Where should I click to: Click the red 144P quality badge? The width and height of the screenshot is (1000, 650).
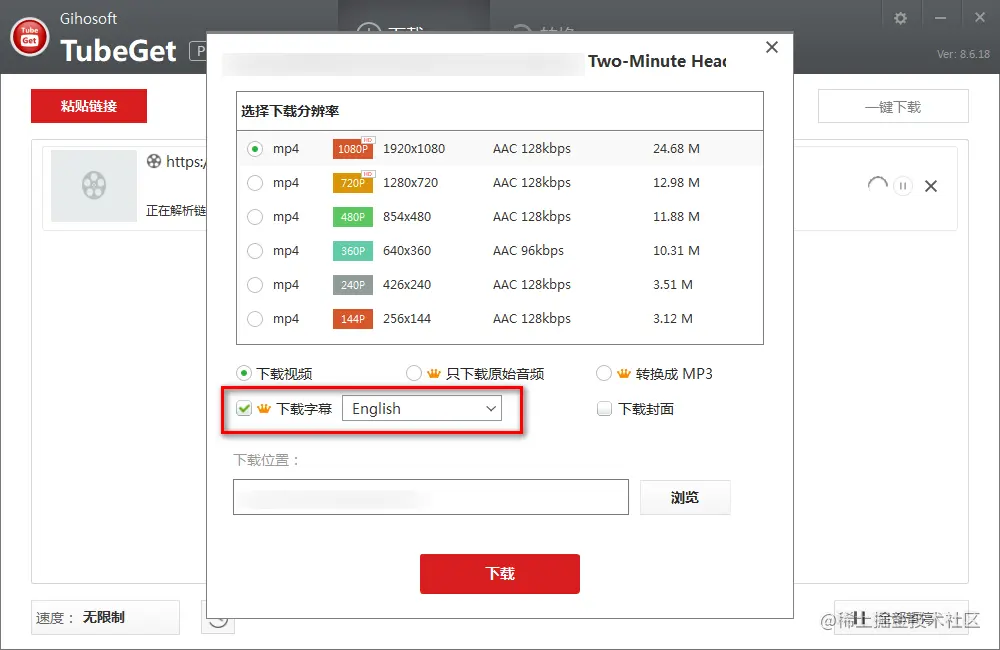[353, 318]
